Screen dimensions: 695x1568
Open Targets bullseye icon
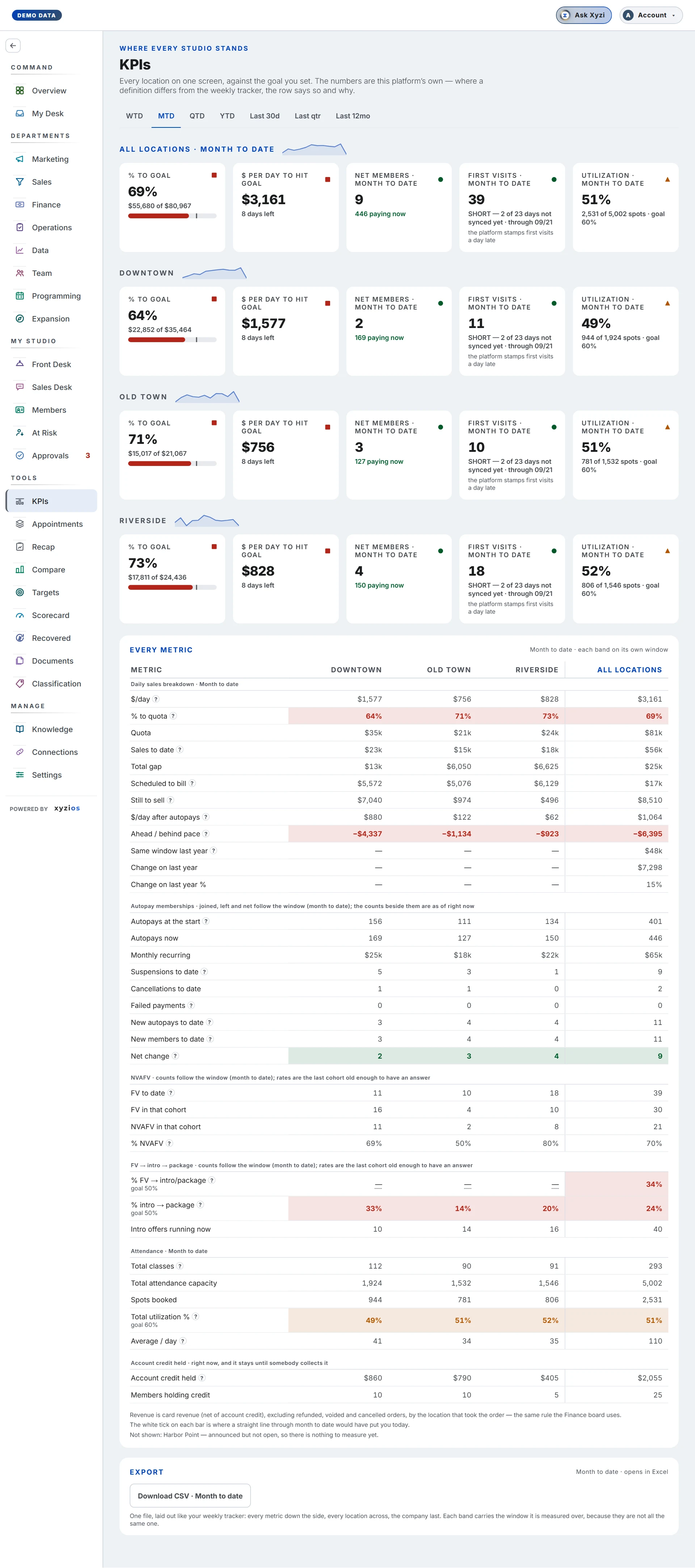(20, 592)
